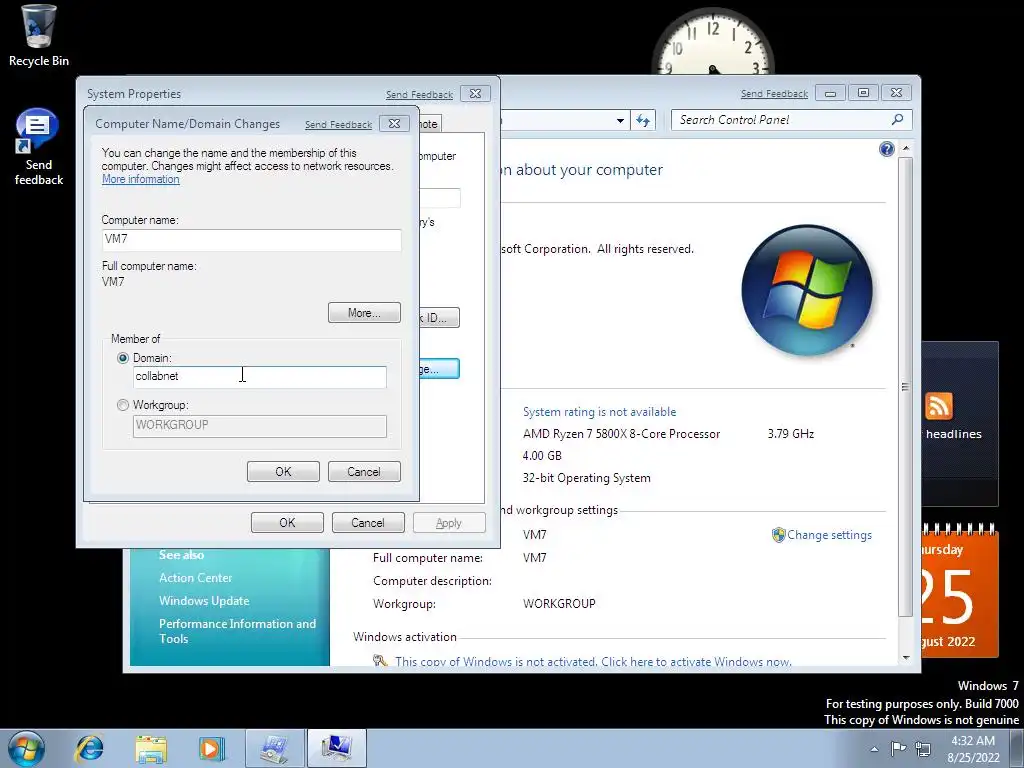Click the 32-bit Operating System text
This screenshot has width=1024, height=768.
coord(586,478)
